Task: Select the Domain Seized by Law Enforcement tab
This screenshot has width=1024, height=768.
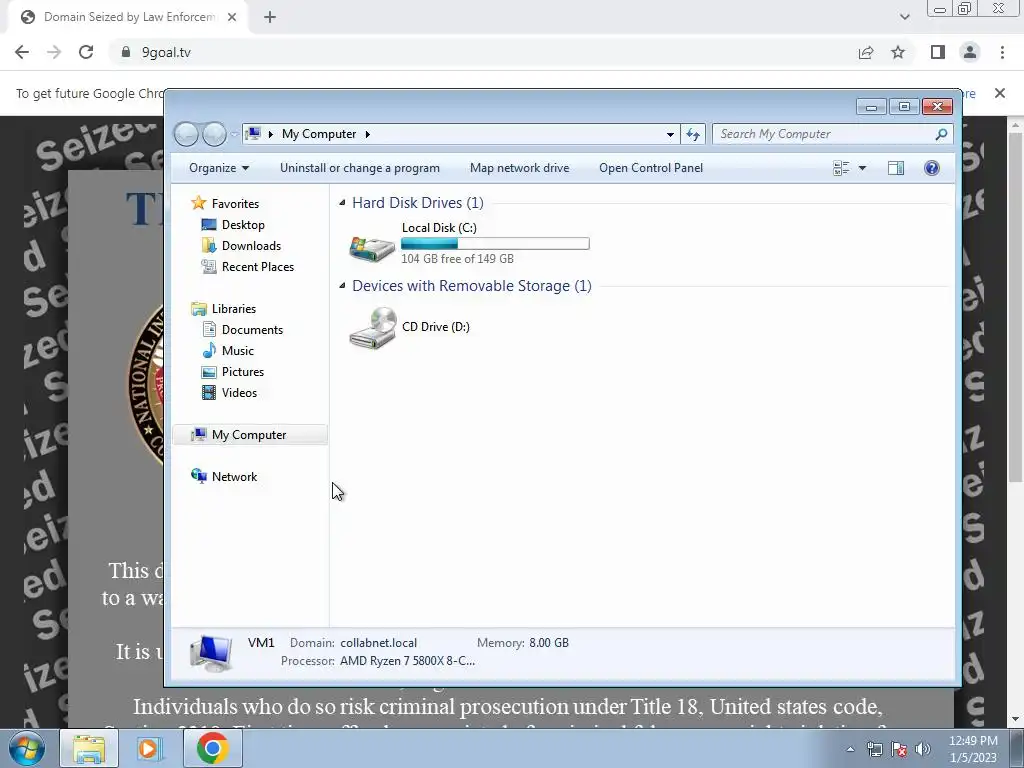Action: [127, 18]
